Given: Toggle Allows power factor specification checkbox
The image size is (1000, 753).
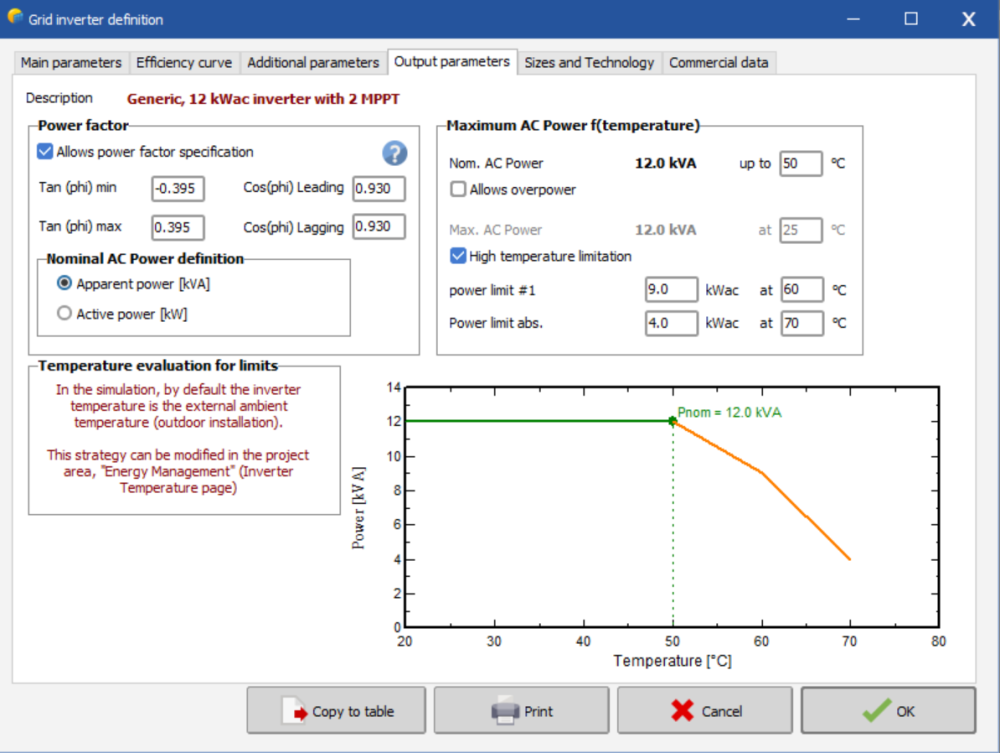Looking at the screenshot, I should click(x=45, y=152).
